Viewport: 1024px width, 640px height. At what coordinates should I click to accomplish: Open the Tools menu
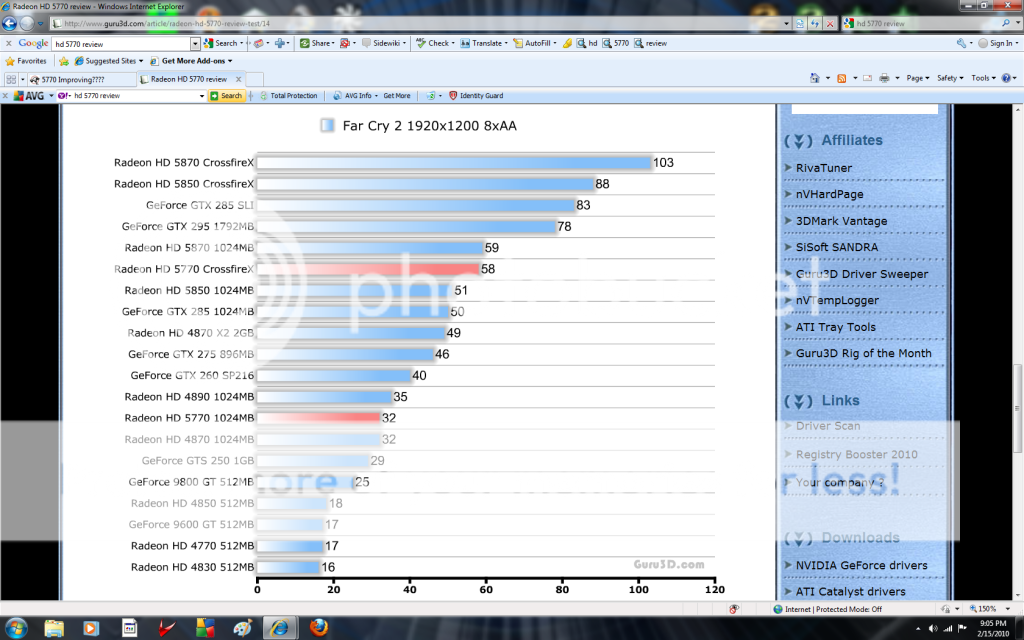pos(983,78)
